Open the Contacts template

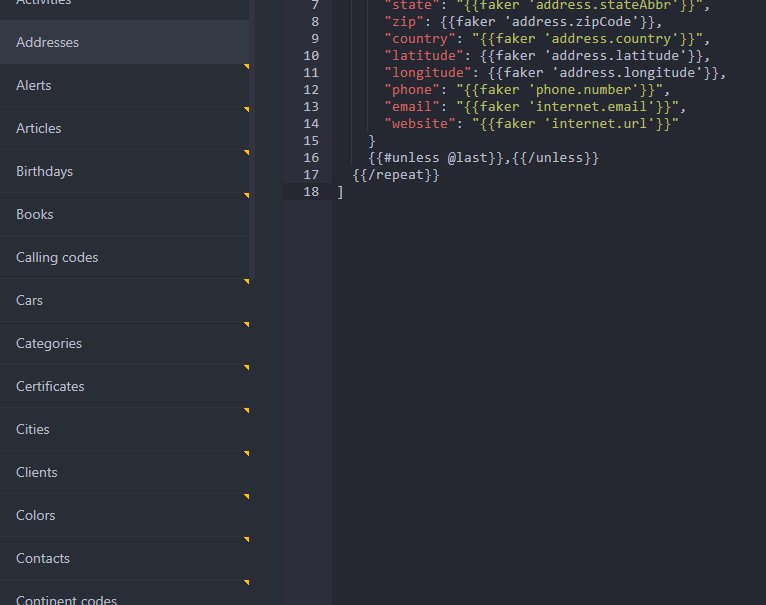pos(43,558)
